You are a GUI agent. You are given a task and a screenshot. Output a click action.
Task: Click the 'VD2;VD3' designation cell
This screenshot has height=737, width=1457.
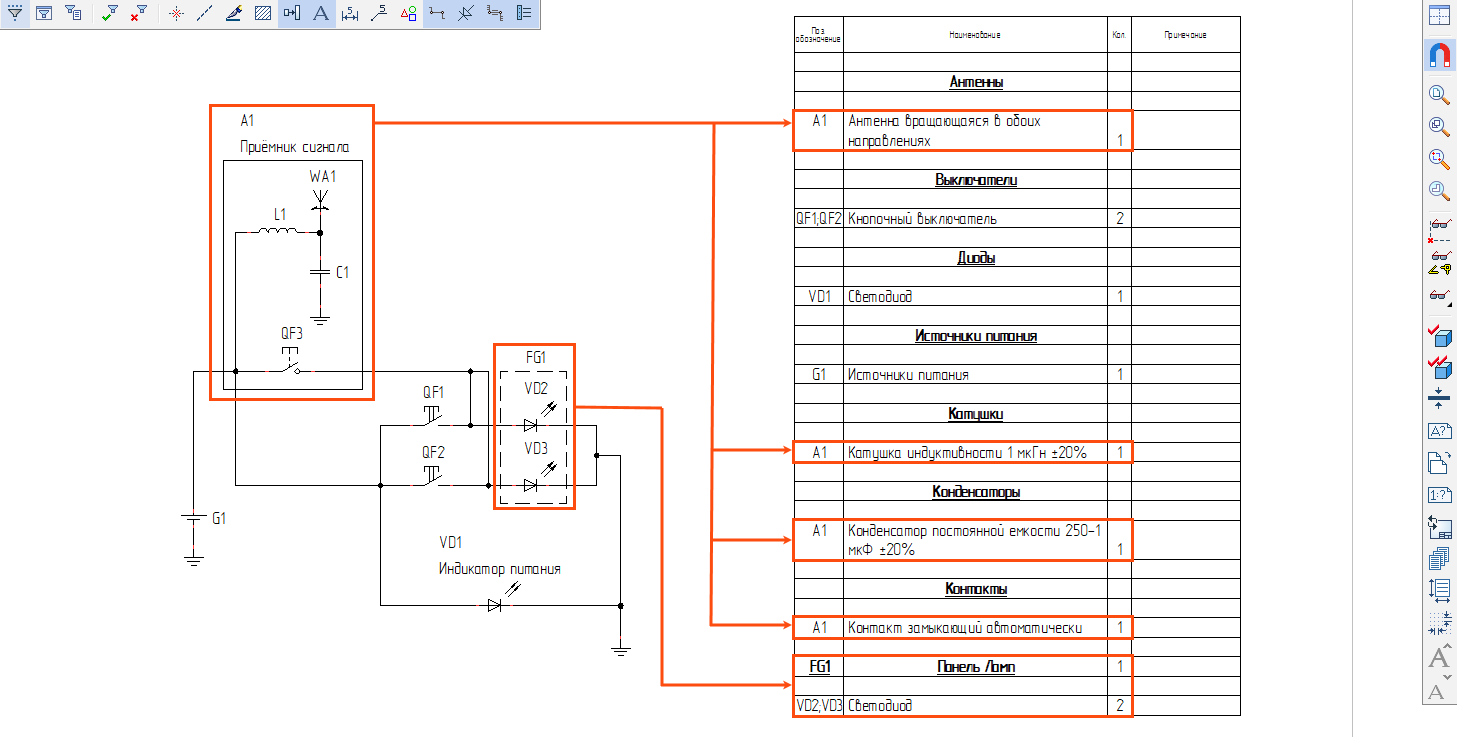click(x=819, y=706)
